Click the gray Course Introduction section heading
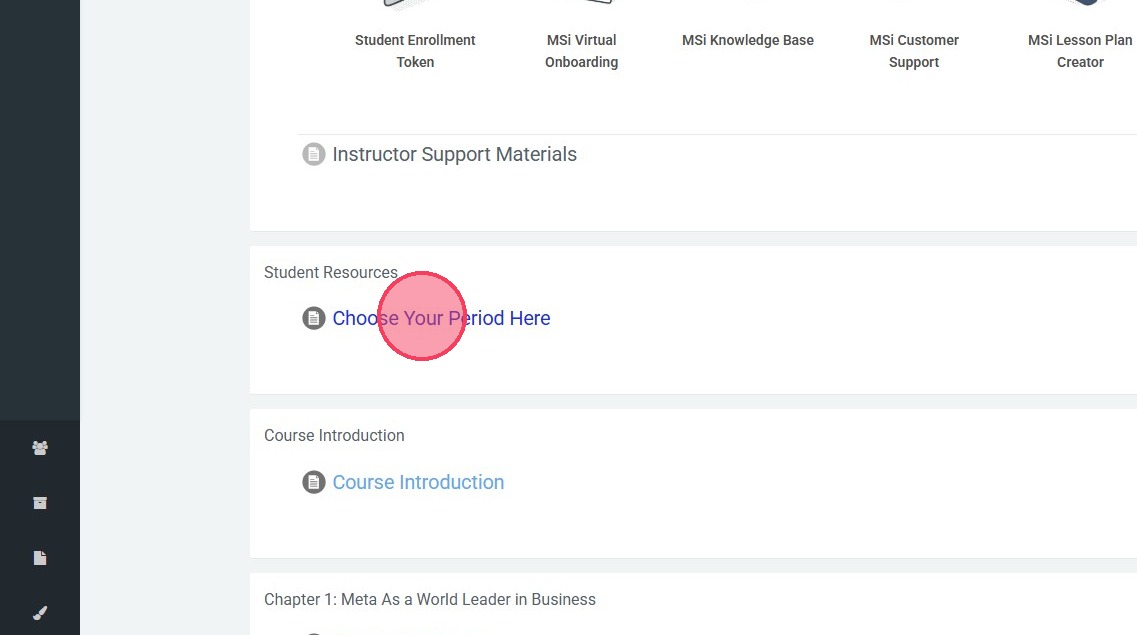Image resolution: width=1137 pixels, height=635 pixels. 334,435
